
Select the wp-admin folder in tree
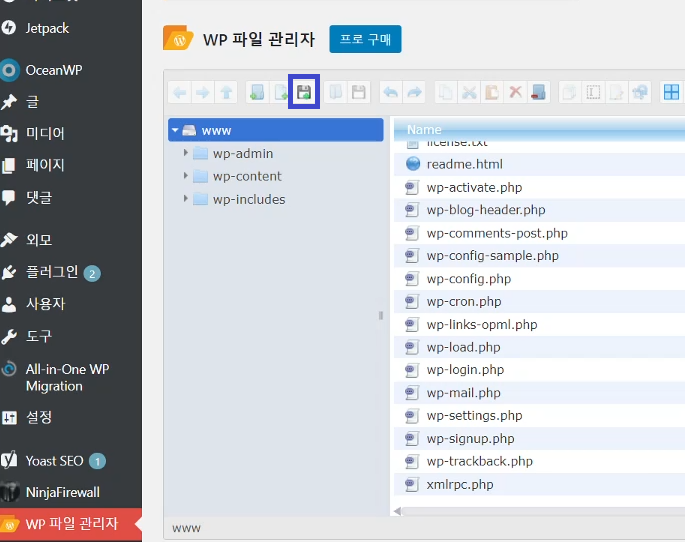[243, 153]
